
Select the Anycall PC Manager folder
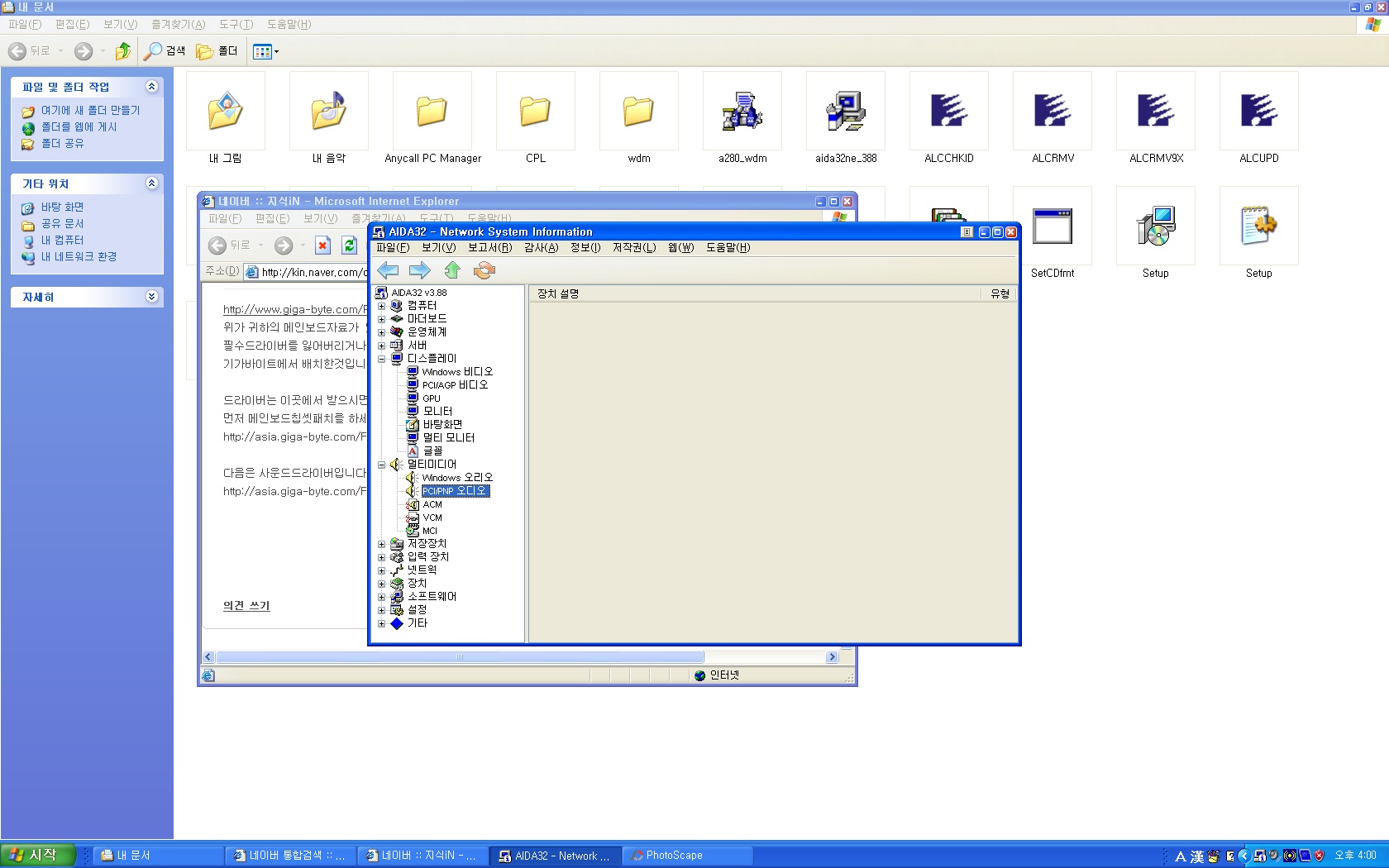pyautogui.click(x=432, y=118)
